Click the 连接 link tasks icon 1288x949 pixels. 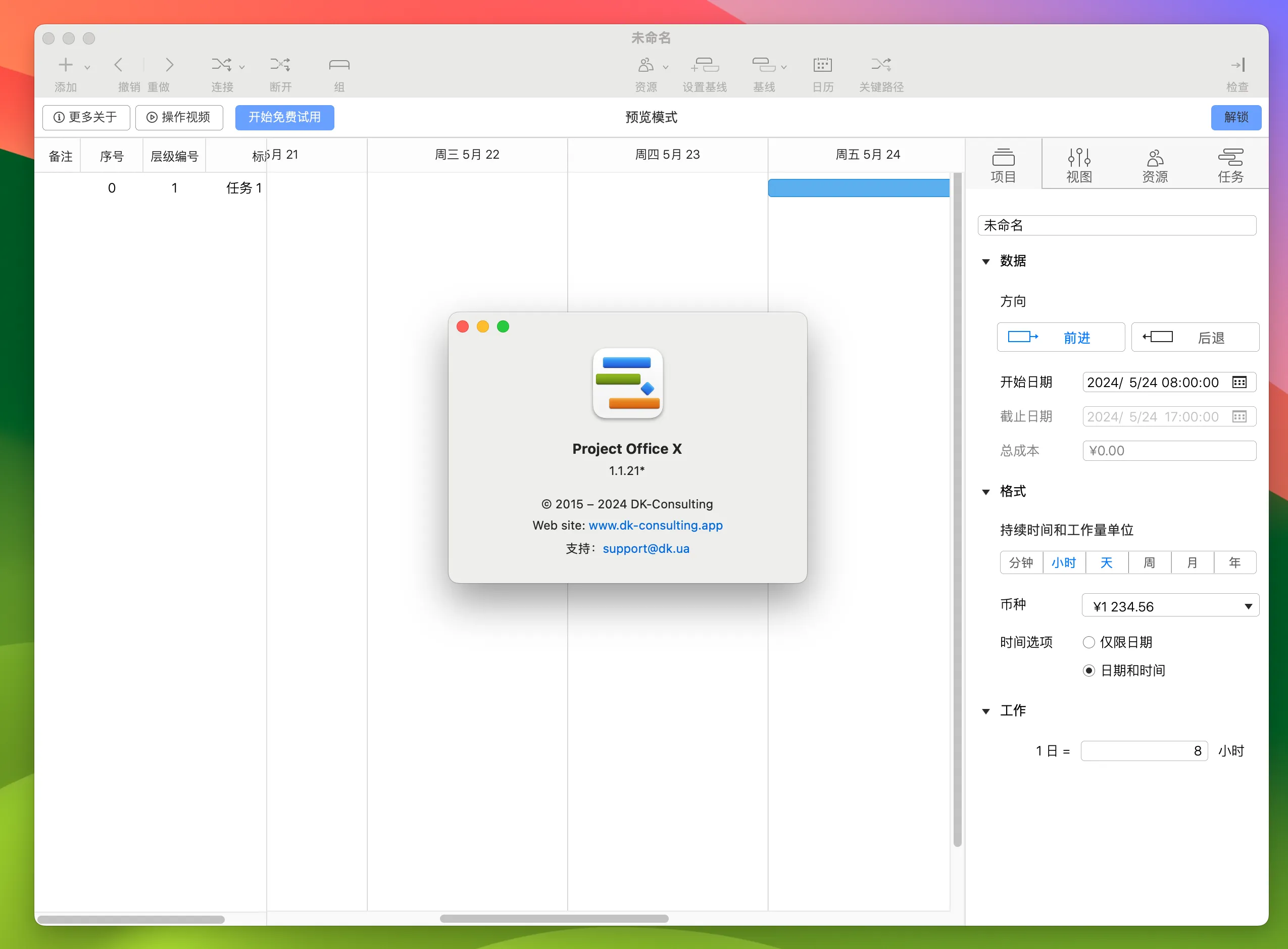pos(221,65)
